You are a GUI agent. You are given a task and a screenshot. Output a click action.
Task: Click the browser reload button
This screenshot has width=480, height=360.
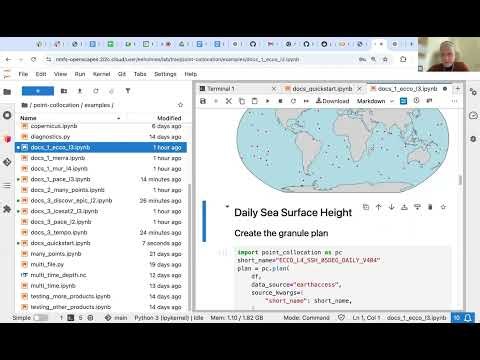pos(33,59)
